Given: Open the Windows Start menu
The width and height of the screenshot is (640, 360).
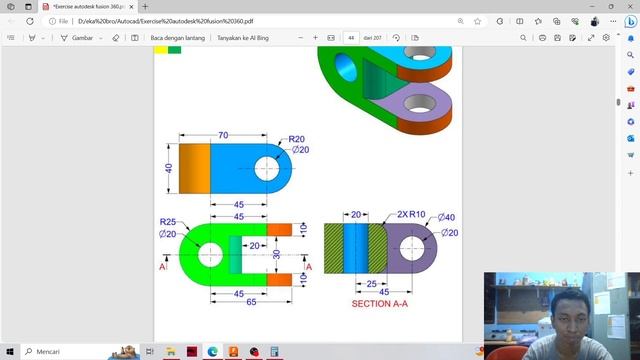Looking at the screenshot, I should tap(10, 351).
